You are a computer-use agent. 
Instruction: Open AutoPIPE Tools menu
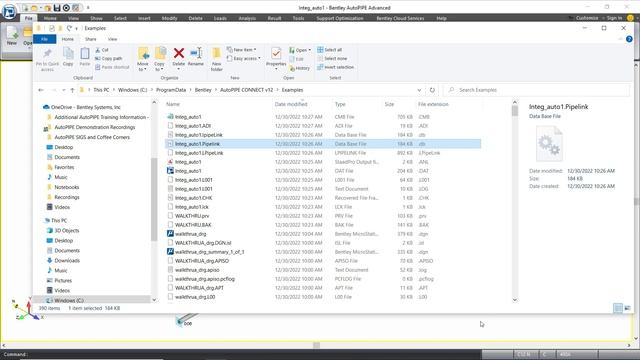click(298, 18)
